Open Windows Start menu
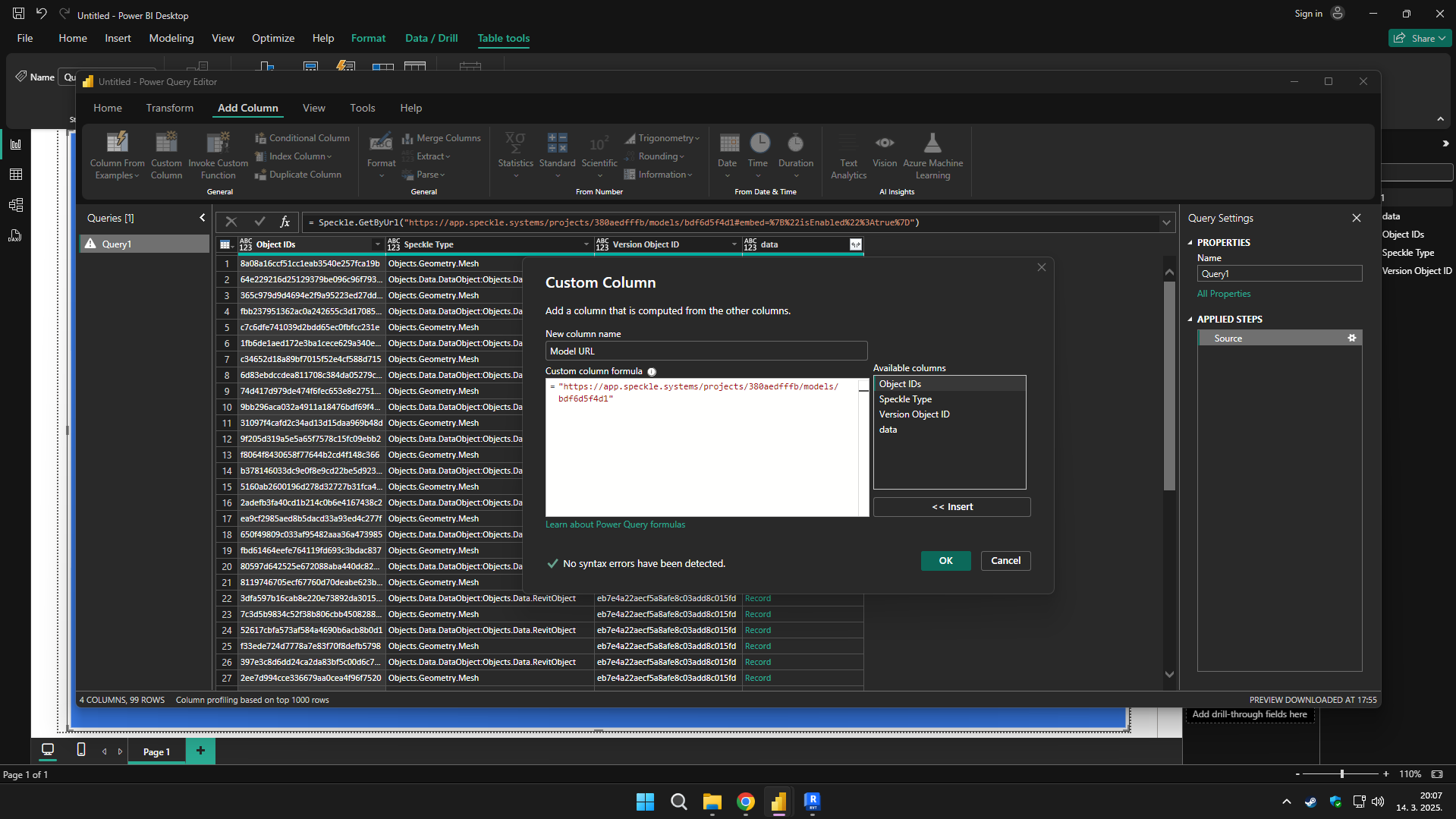The image size is (1456, 819). 645,802
